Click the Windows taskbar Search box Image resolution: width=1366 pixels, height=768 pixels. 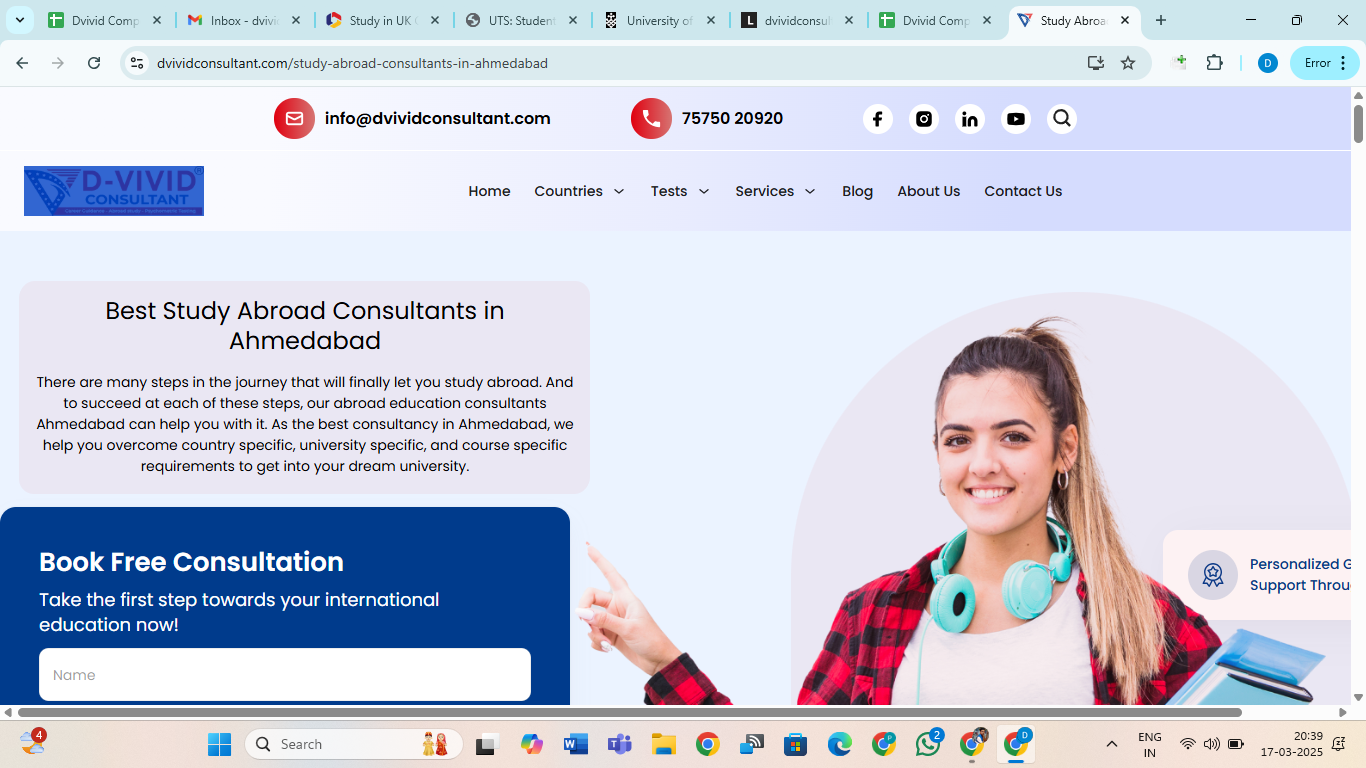353,744
